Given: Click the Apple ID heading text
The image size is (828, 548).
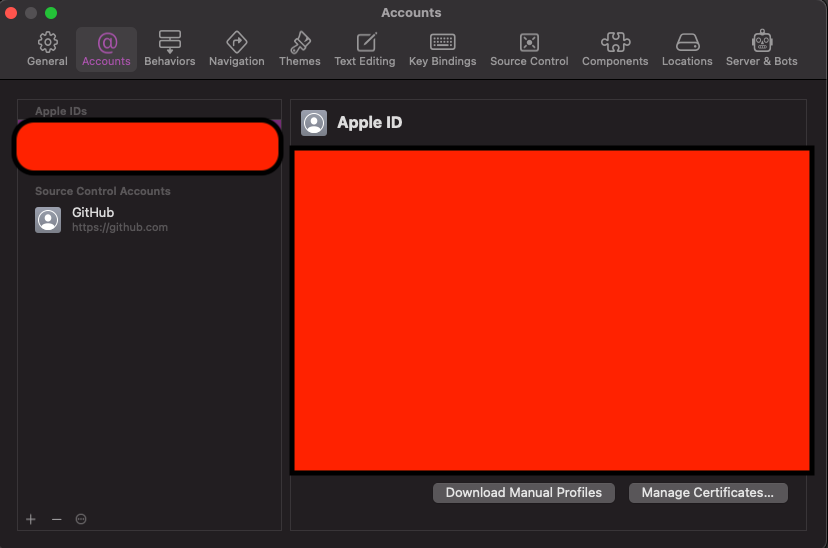Looking at the screenshot, I should pos(370,122).
